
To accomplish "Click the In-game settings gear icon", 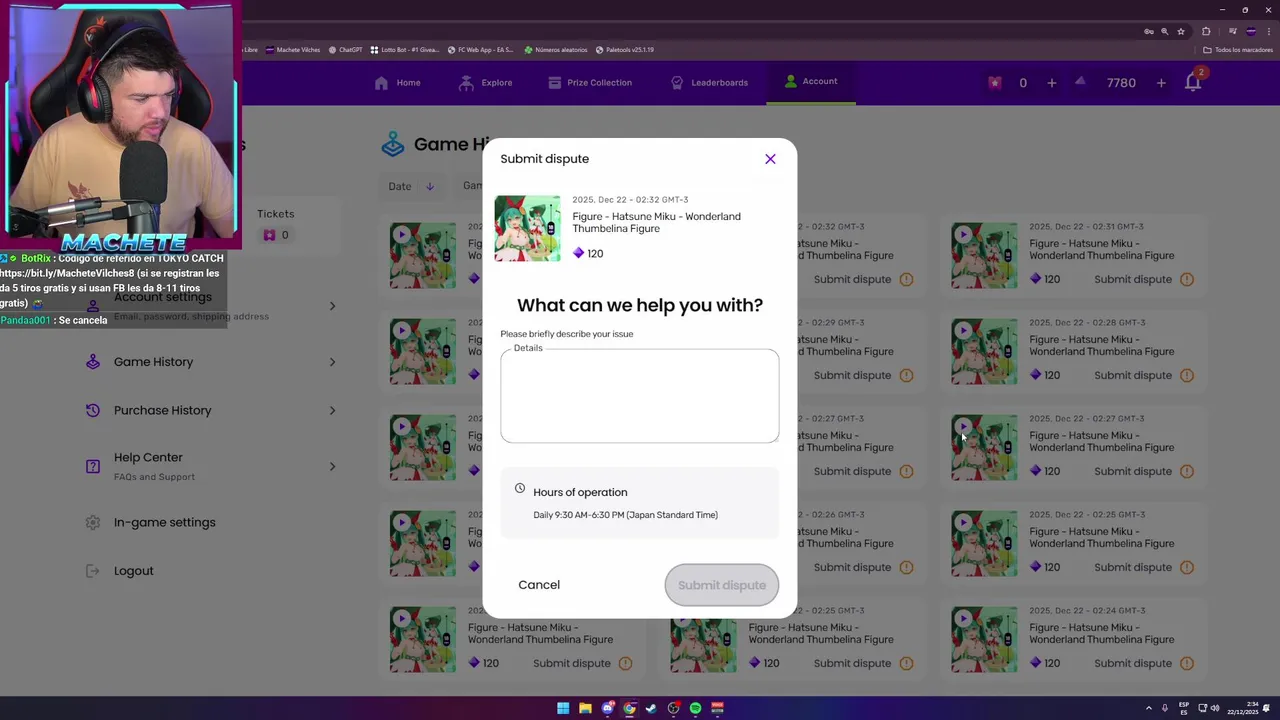I will pyautogui.click(x=93, y=522).
